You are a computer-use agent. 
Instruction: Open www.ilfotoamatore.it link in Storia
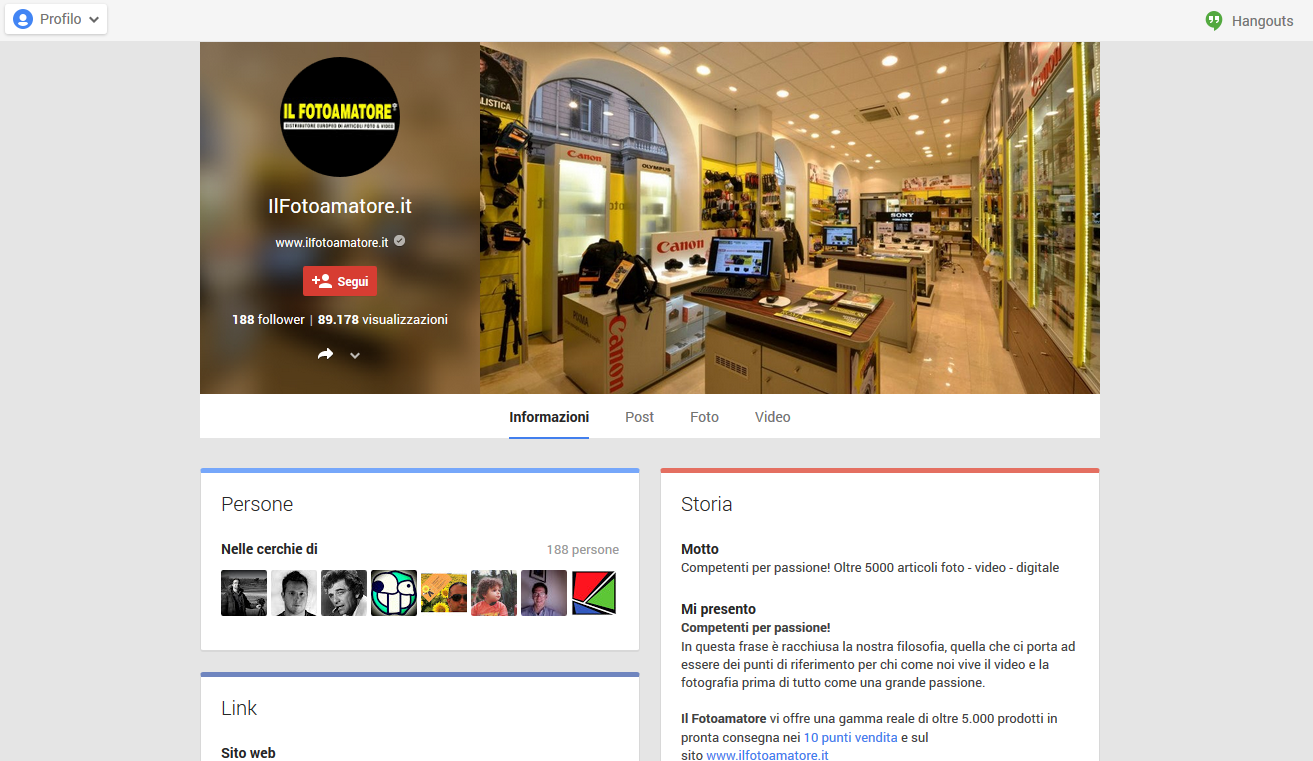click(767, 755)
